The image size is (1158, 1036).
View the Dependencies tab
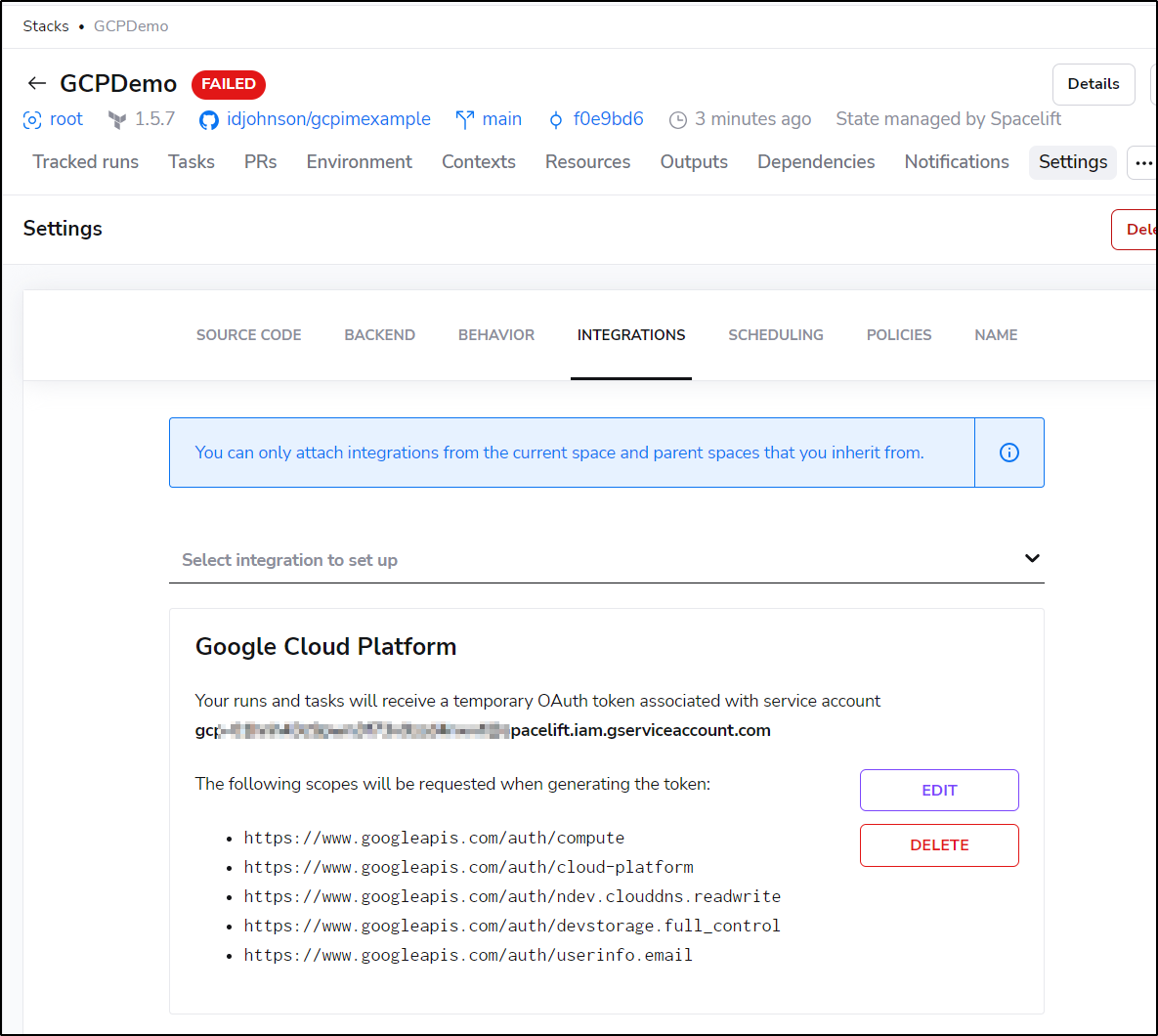(816, 161)
